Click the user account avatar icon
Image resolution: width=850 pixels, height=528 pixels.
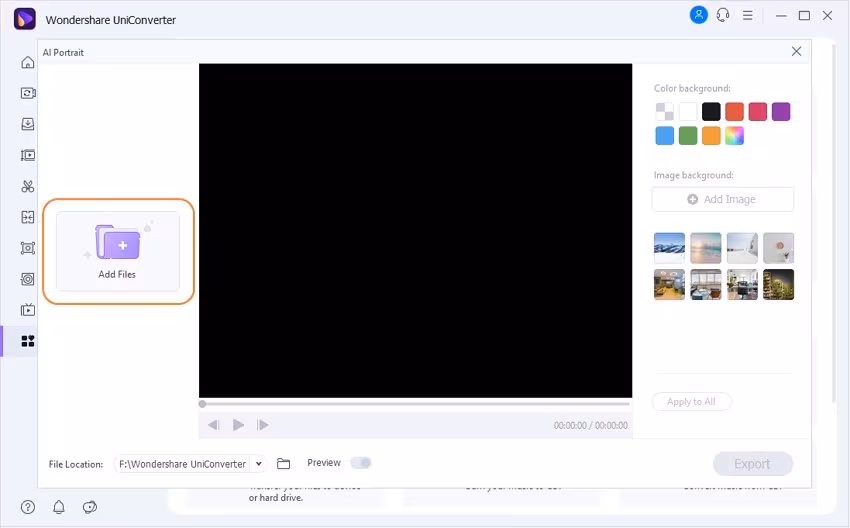698,15
